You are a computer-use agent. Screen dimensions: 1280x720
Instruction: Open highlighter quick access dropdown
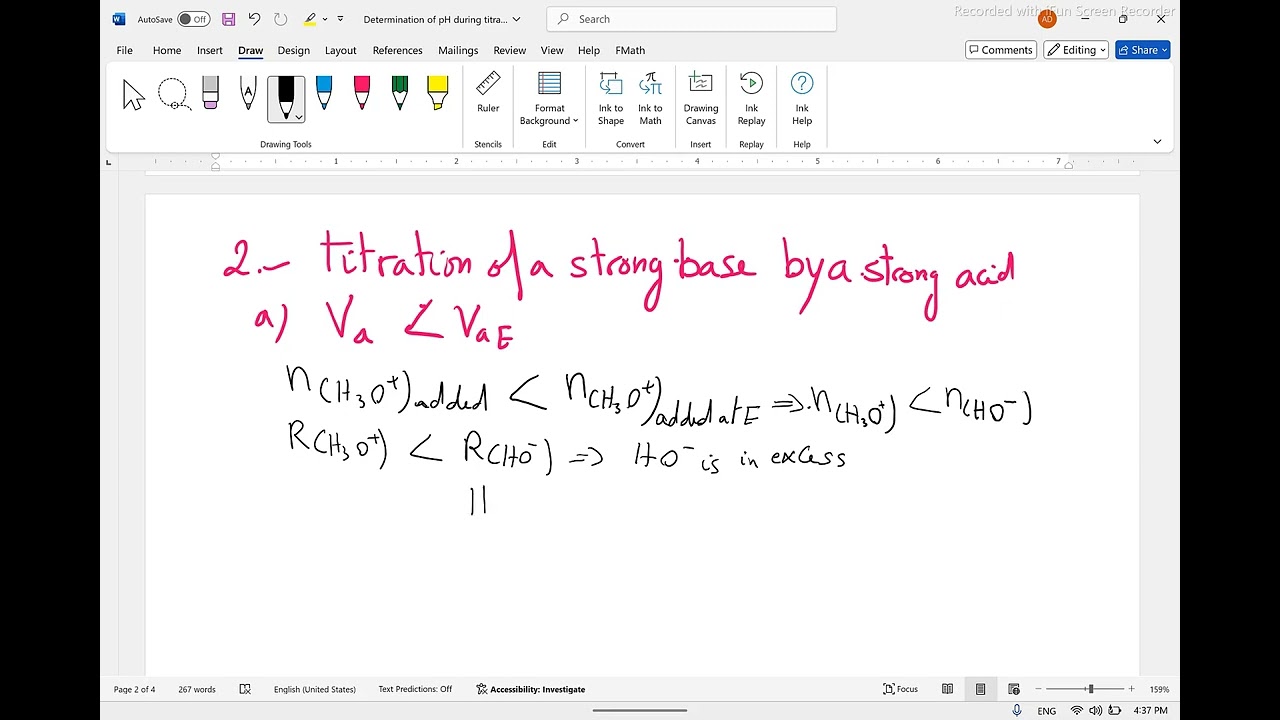[325, 19]
